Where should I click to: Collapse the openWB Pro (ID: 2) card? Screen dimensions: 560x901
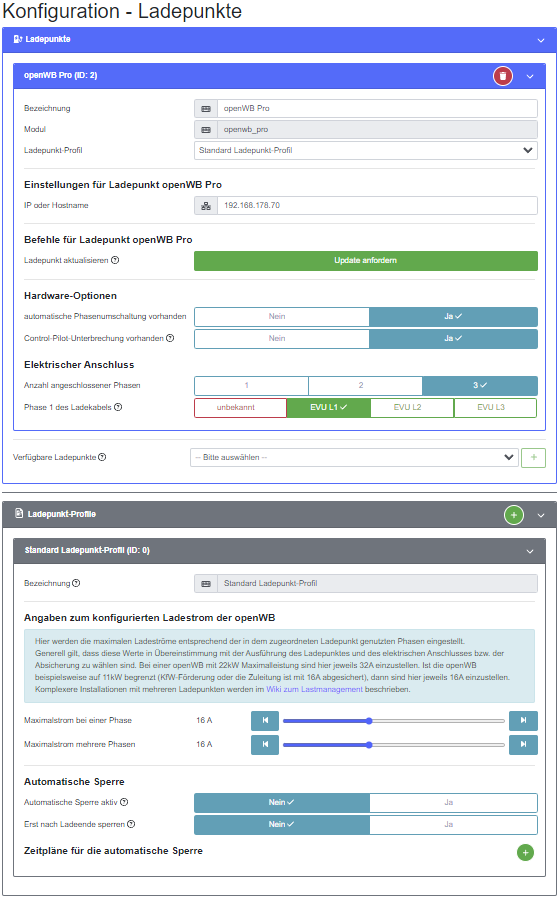(530, 76)
